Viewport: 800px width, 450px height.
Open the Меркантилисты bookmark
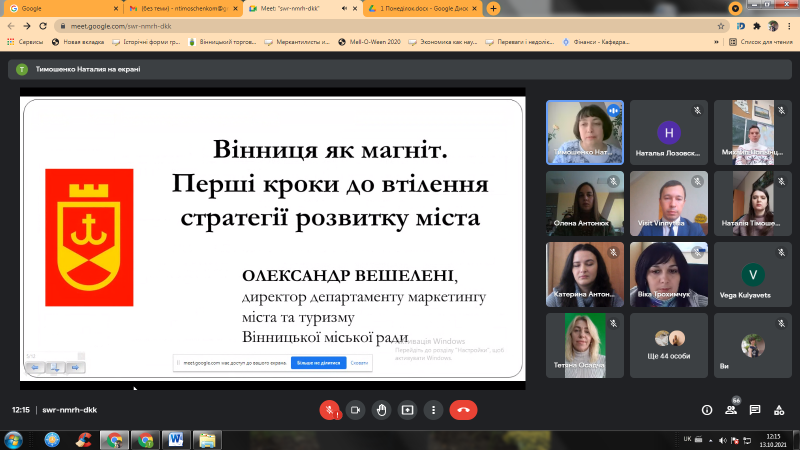pos(297,42)
